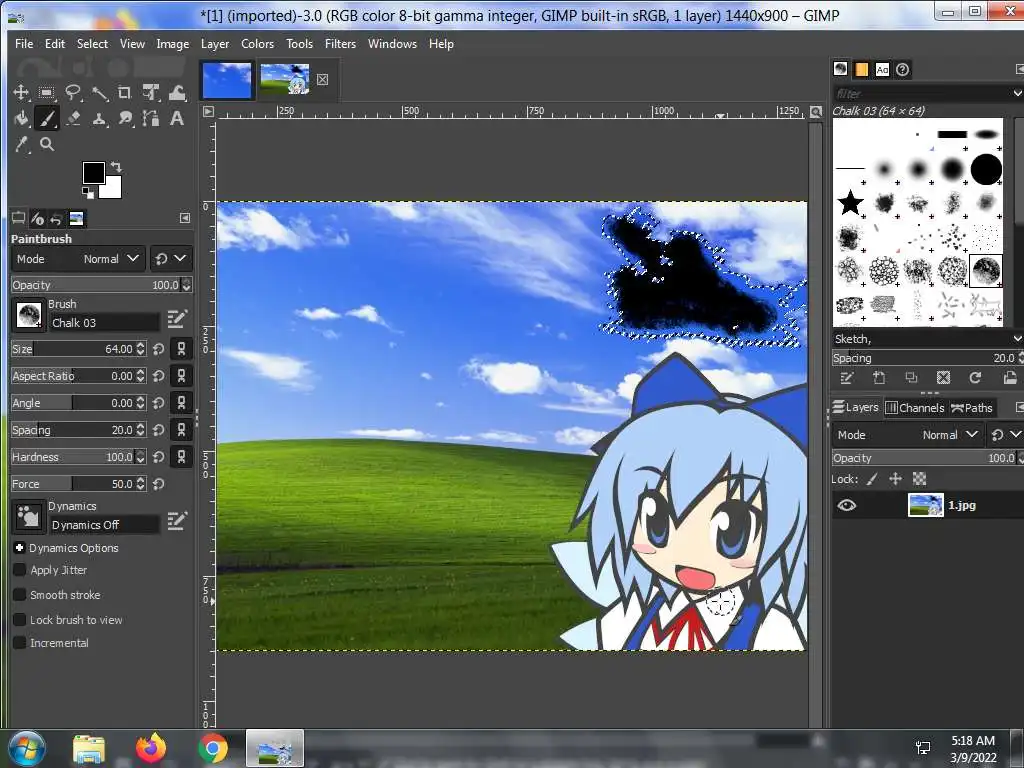Open Layers panel Mode Normal dropdown
Screen dimensions: 1024x768
908,435
